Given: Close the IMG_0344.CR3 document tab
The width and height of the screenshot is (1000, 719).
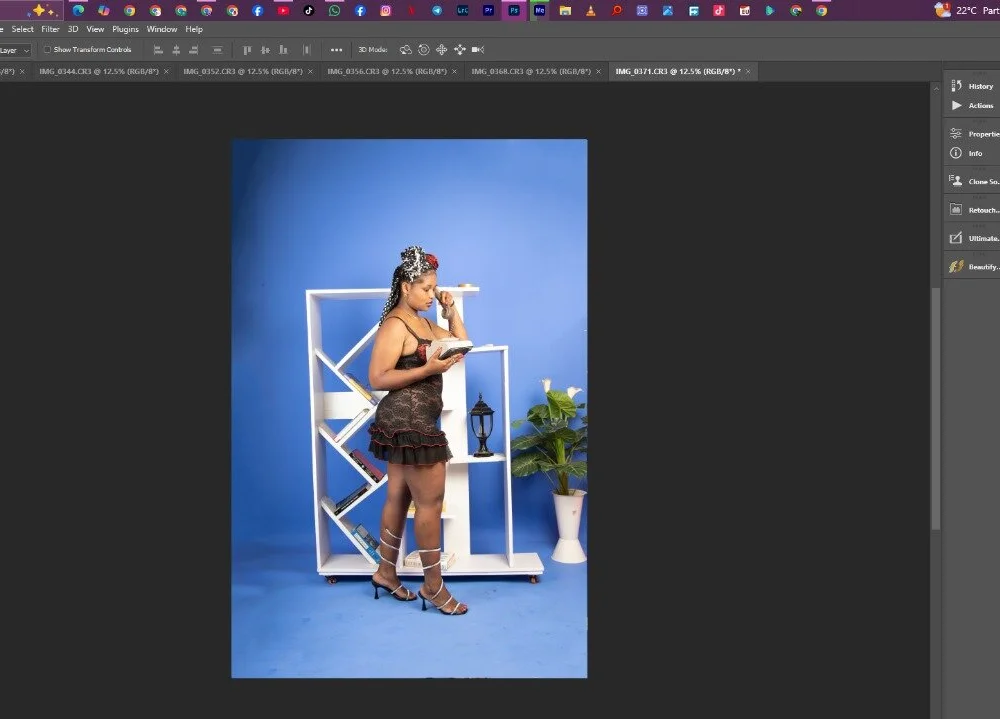Looking at the screenshot, I should pyautogui.click(x=166, y=71).
